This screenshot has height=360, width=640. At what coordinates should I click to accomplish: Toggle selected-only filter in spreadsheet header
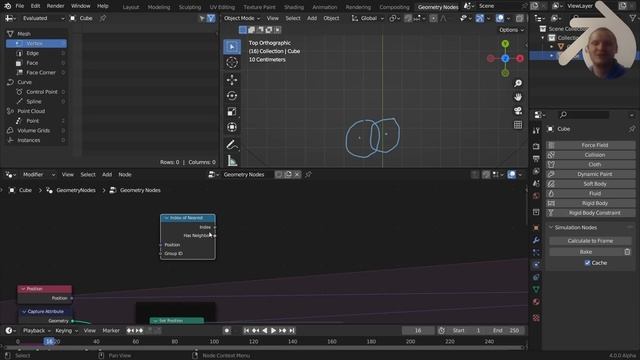click(x=202, y=18)
